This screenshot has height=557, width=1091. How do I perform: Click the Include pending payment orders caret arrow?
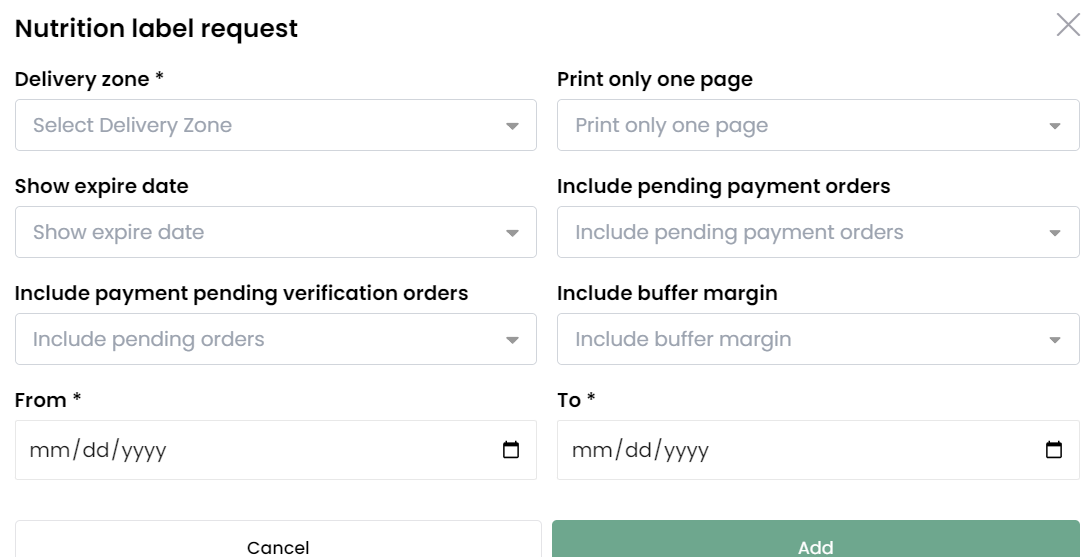(1055, 233)
